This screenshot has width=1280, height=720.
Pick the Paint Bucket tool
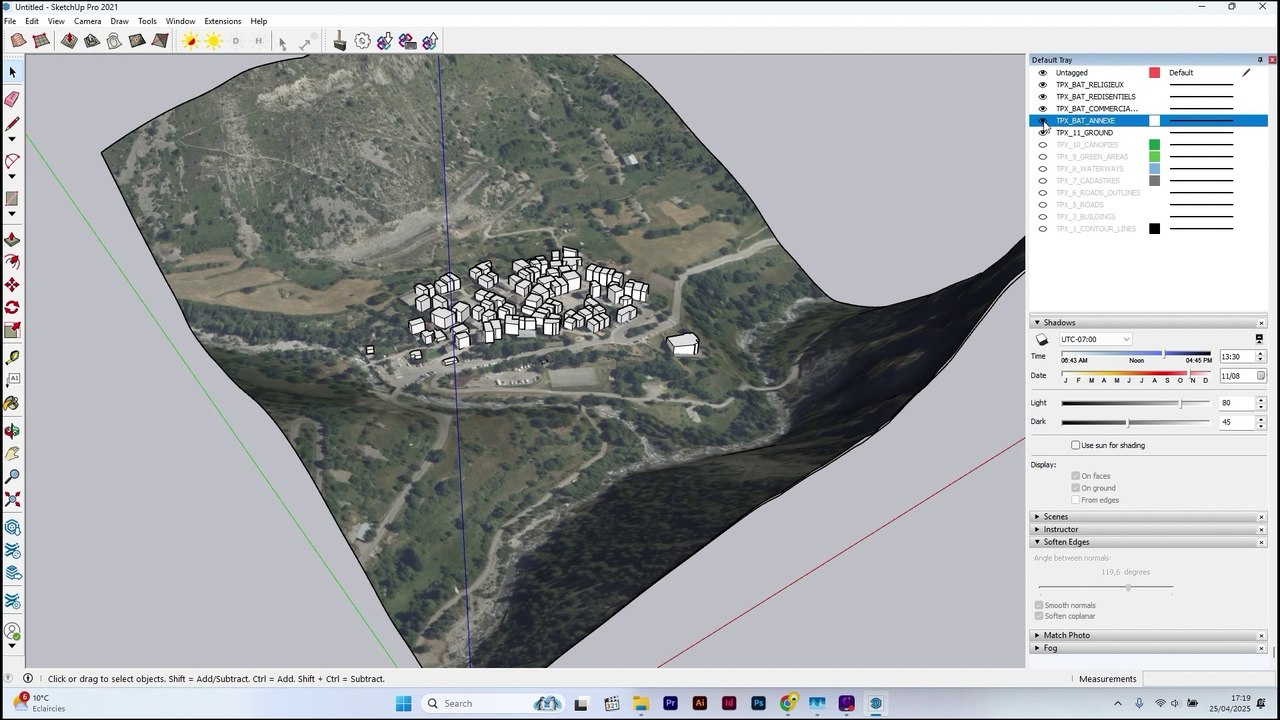12,404
